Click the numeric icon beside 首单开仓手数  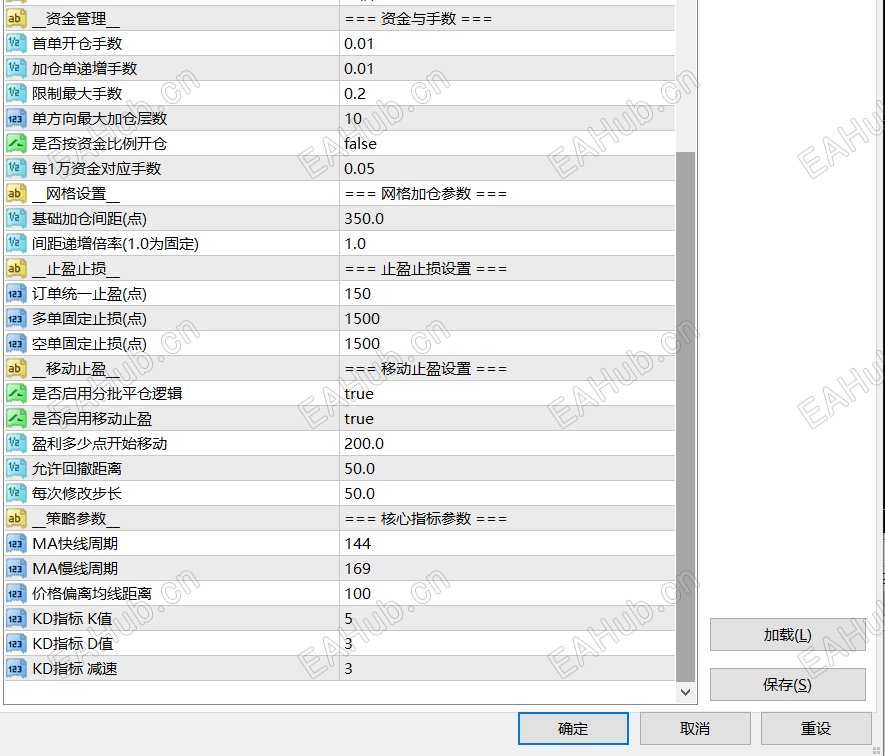(x=15, y=43)
